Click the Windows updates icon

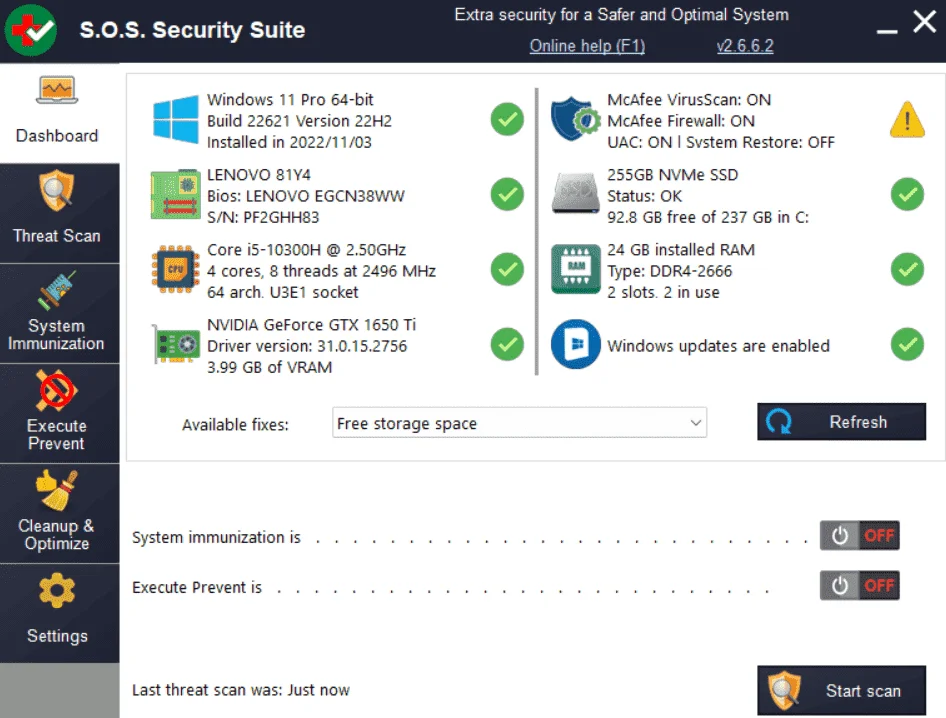(x=576, y=344)
